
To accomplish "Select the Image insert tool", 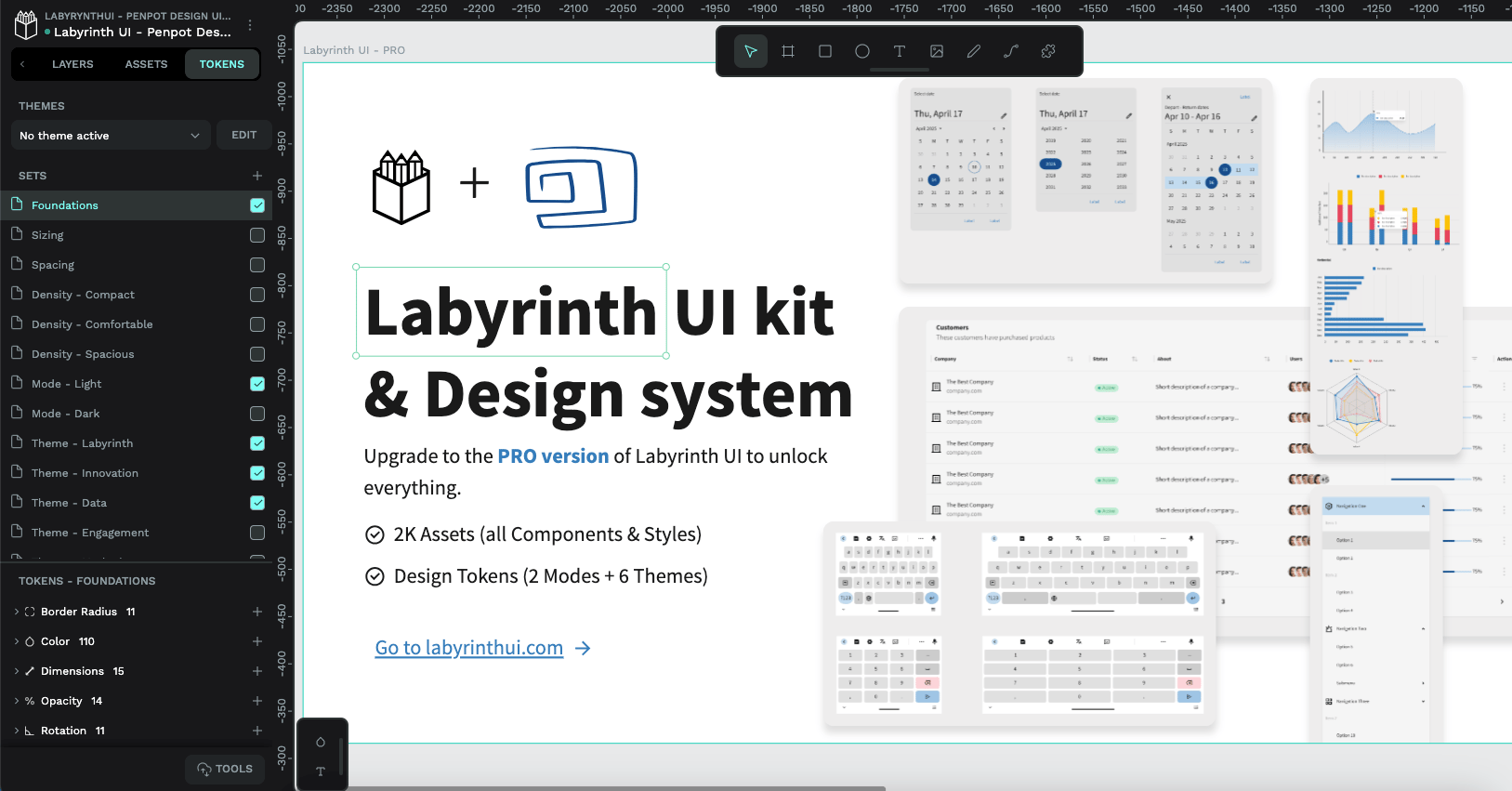I will [x=937, y=51].
